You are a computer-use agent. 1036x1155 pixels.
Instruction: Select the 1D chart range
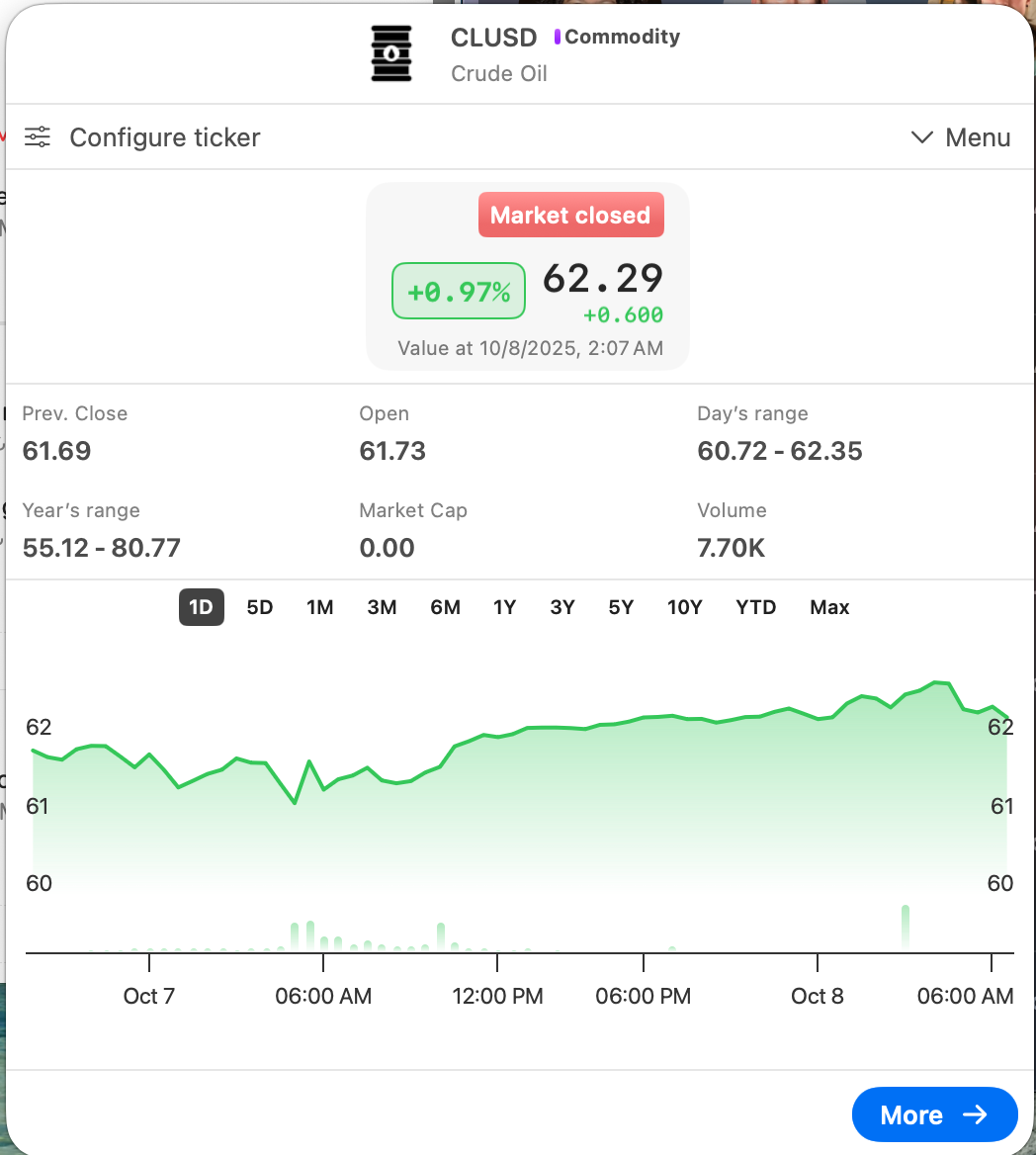(x=202, y=607)
